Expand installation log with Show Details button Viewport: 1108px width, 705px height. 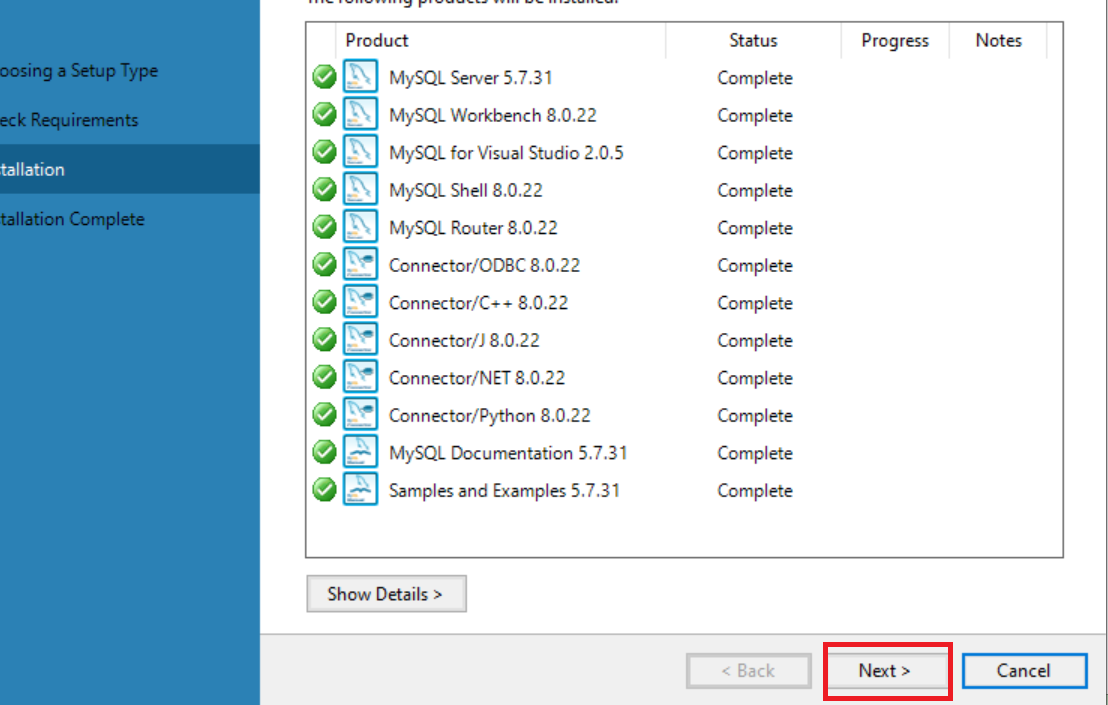point(386,593)
